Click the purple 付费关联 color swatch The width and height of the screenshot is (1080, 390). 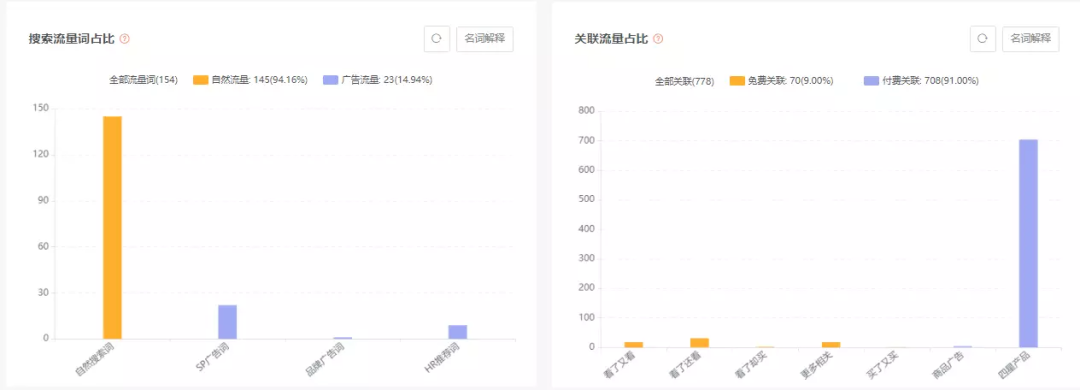[871, 81]
